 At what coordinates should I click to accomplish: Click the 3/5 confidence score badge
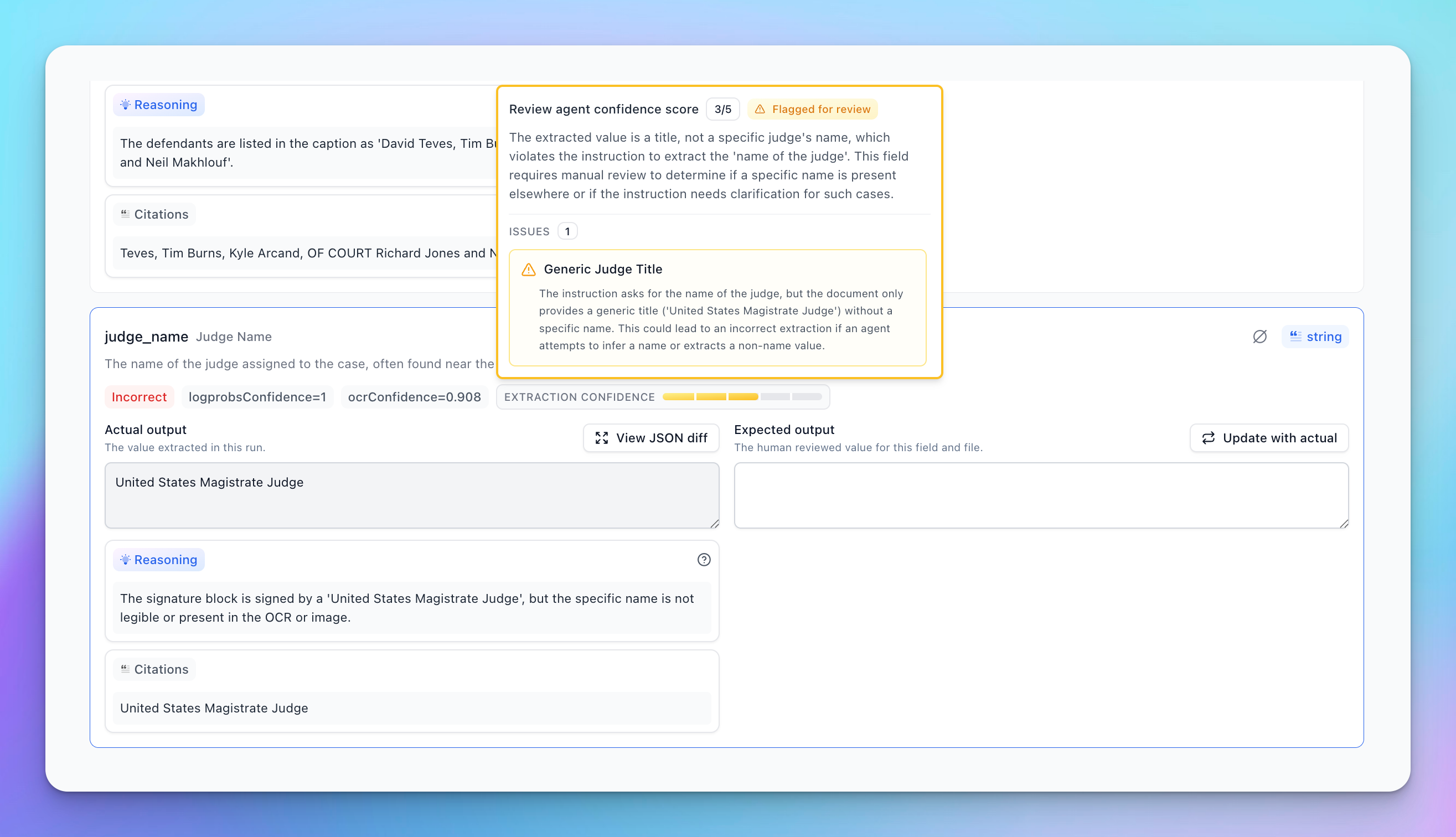722,109
